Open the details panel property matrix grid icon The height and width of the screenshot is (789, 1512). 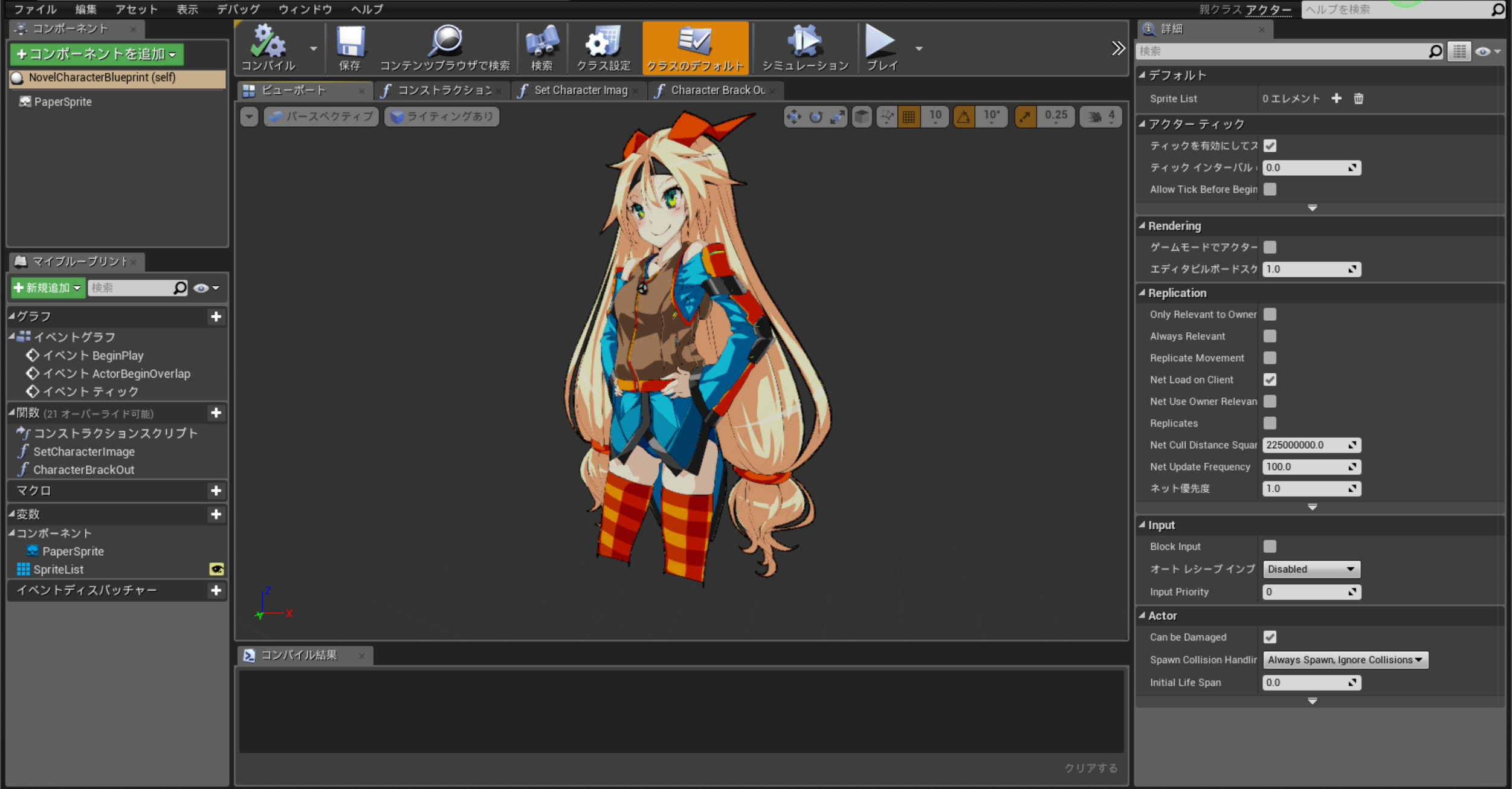click(1459, 52)
